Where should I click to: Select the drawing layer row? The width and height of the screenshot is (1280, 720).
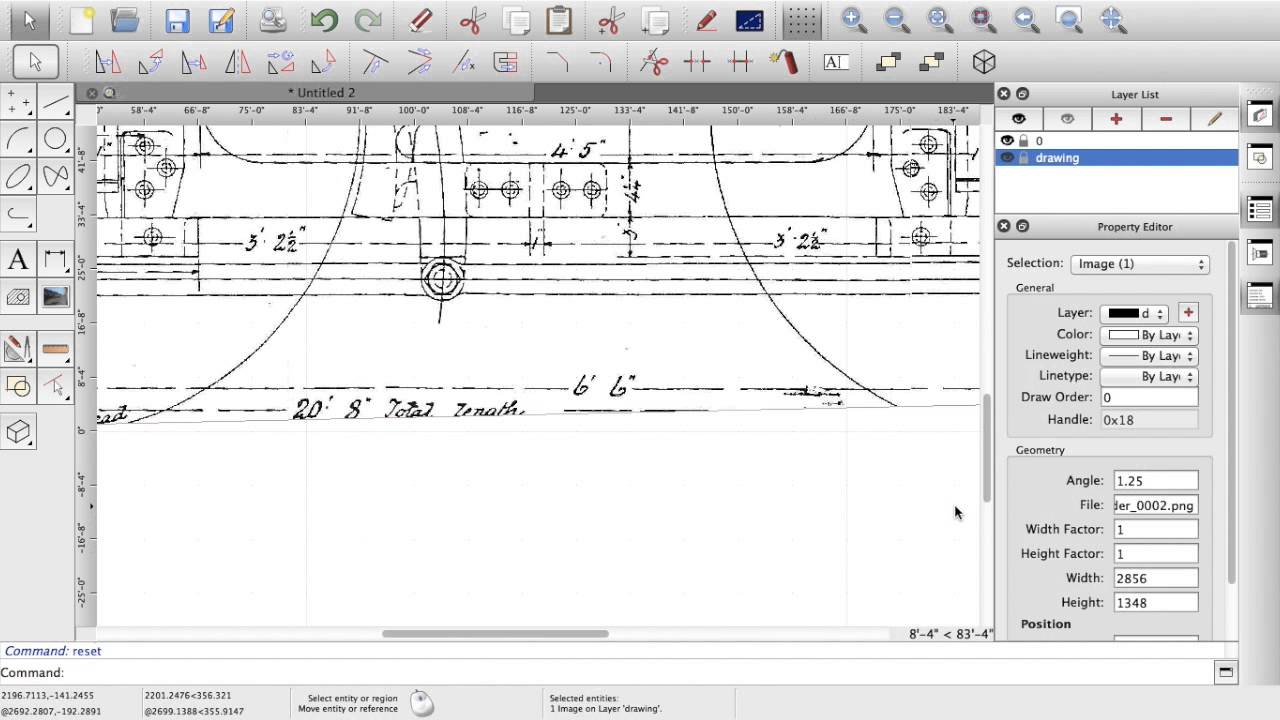coord(1116,158)
